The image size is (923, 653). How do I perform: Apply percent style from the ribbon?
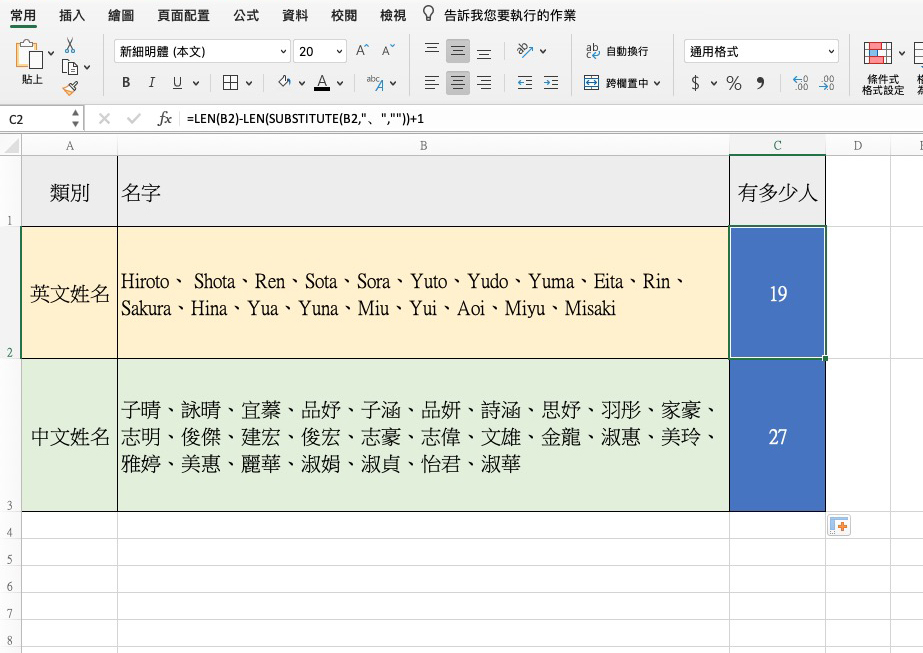733,83
